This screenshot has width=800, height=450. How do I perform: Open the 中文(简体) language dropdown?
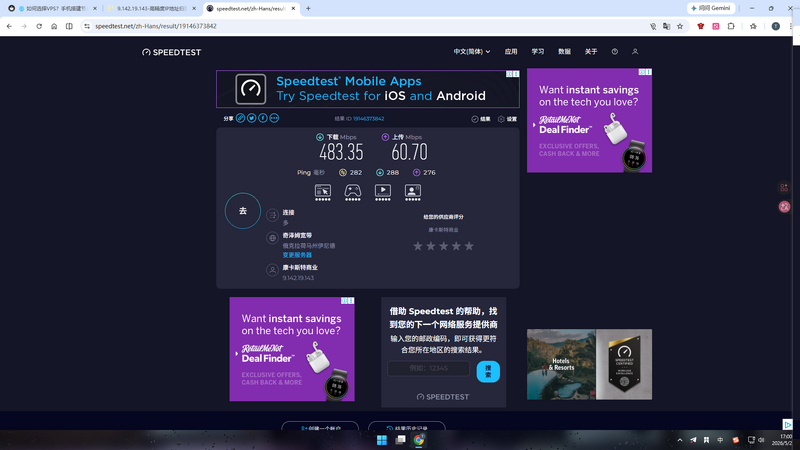pyautogui.click(x=472, y=52)
